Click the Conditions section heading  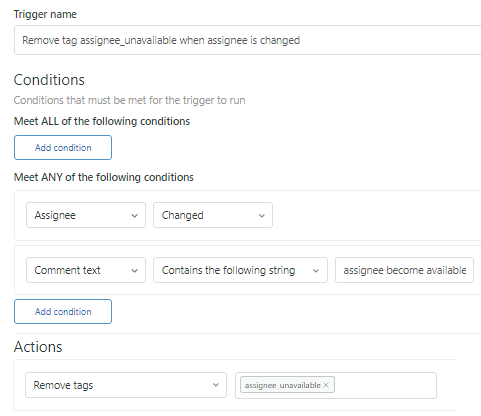click(x=49, y=80)
